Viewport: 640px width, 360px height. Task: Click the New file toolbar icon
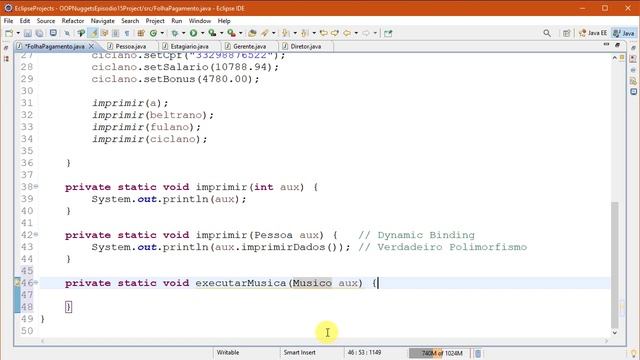pos(9,33)
